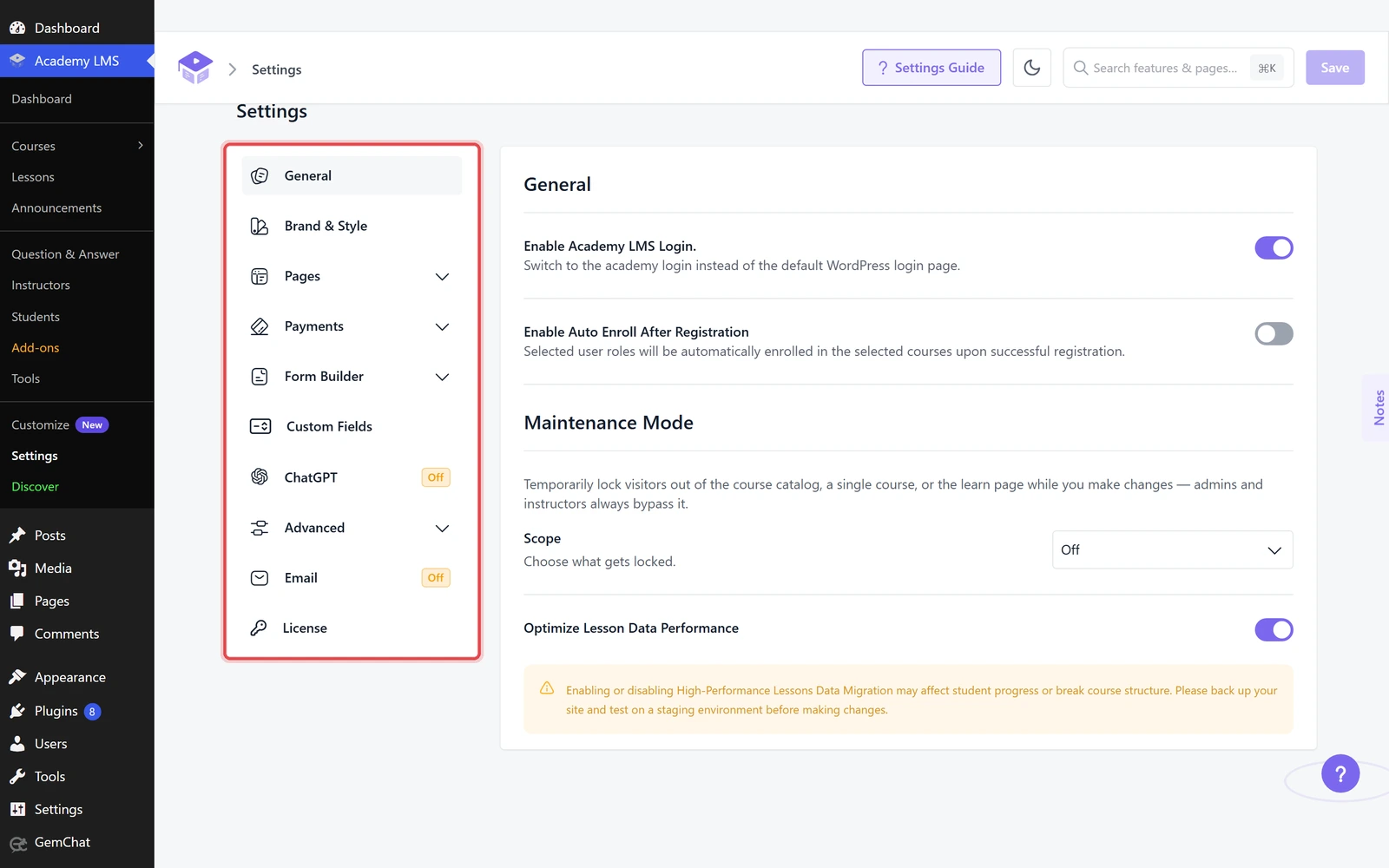1389x868 pixels.
Task: Open the floating help question mark button
Action: coord(1340,773)
